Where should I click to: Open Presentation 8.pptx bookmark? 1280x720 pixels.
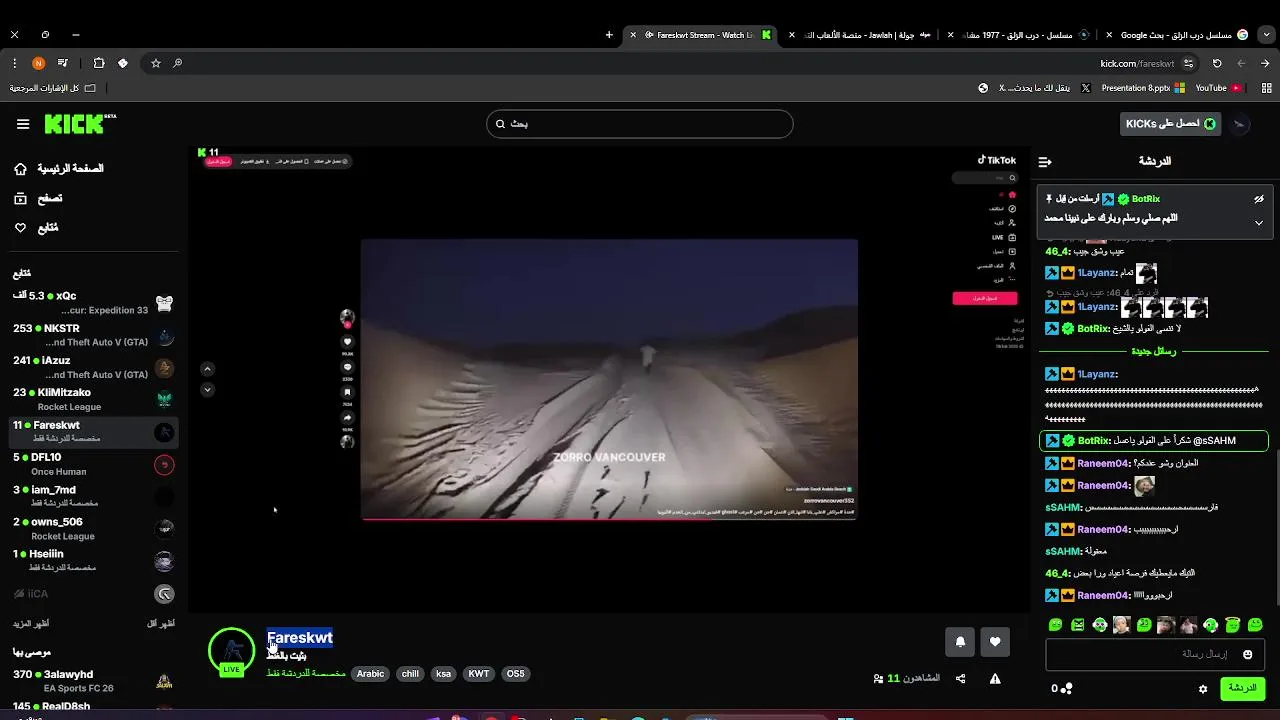click(1143, 88)
